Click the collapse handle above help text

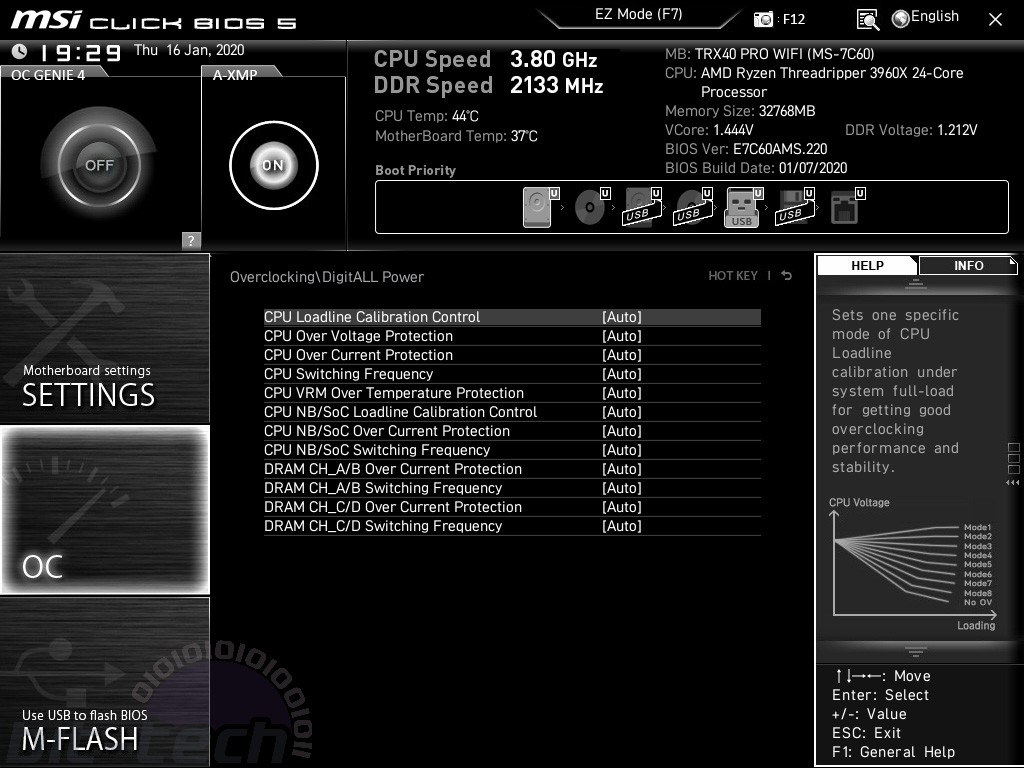(916, 284)
